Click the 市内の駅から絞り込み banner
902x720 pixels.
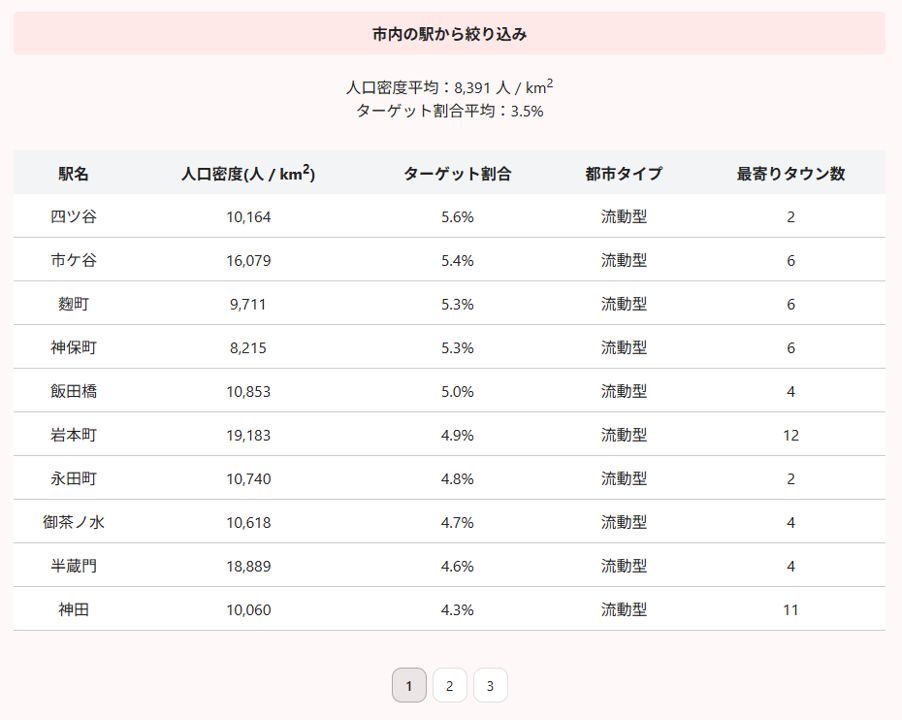click(449, 34)
